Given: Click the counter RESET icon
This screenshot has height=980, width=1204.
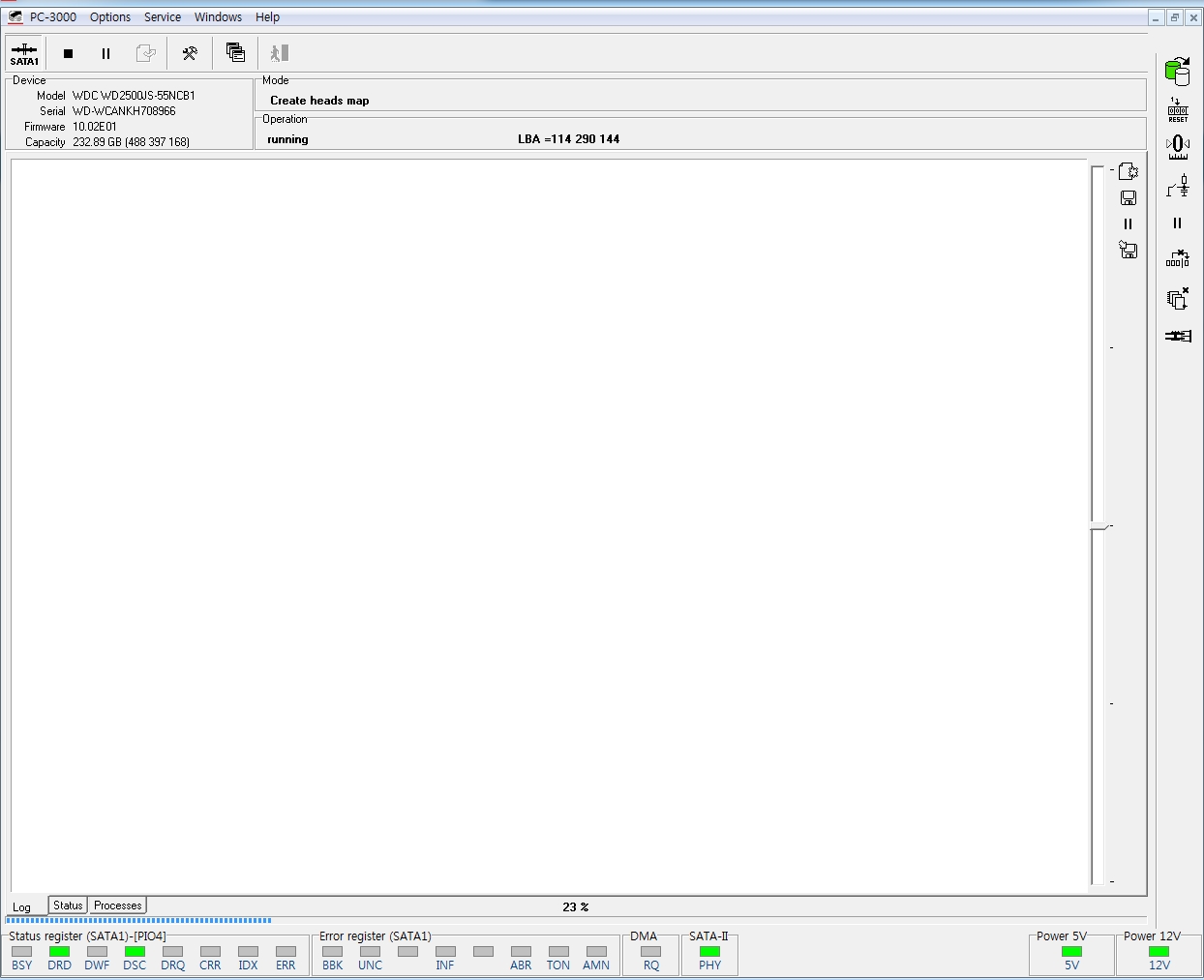Looking at the screenshot, I should coord(1178,109).
